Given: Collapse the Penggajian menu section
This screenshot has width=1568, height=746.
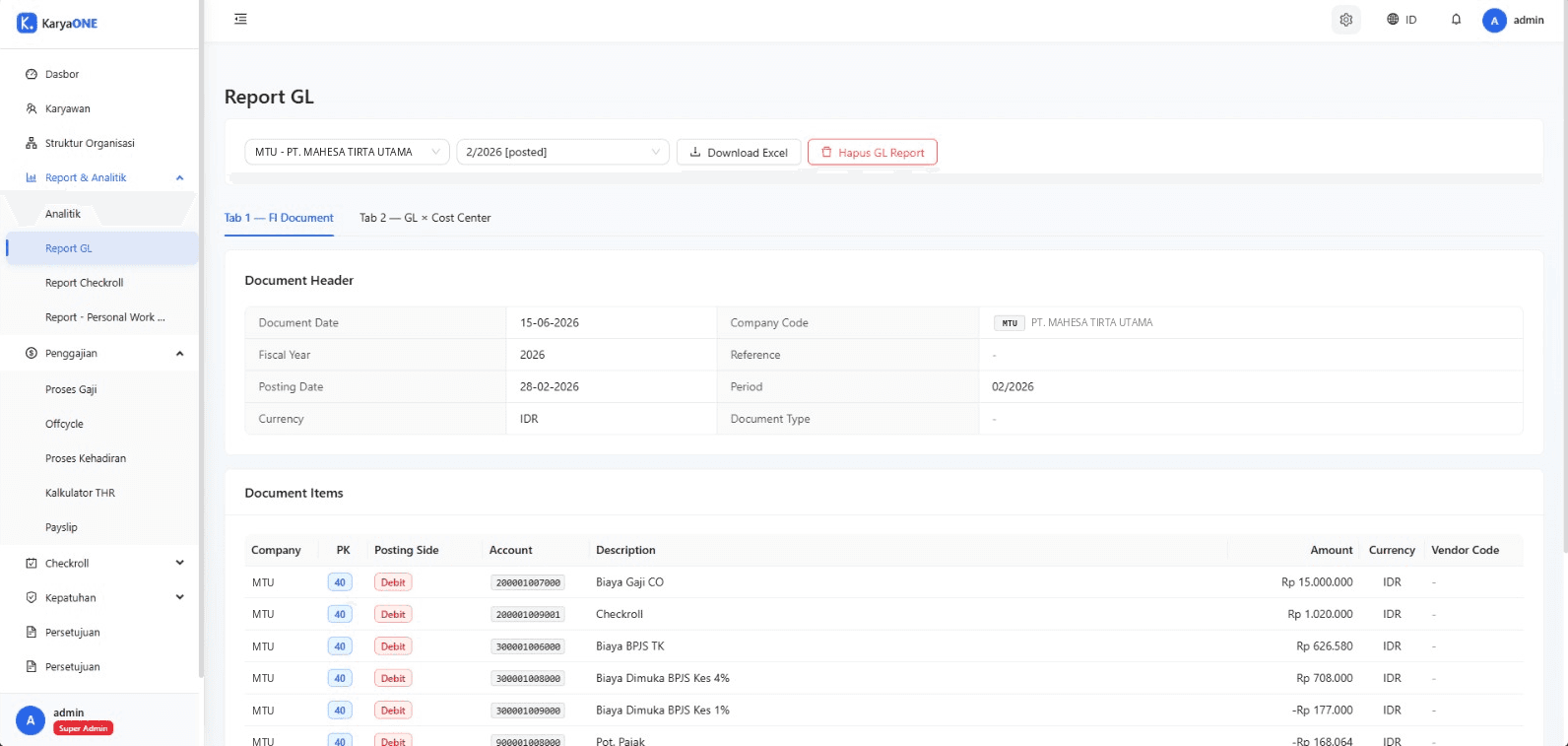Looking at the screenshot, I should point(179,353).
